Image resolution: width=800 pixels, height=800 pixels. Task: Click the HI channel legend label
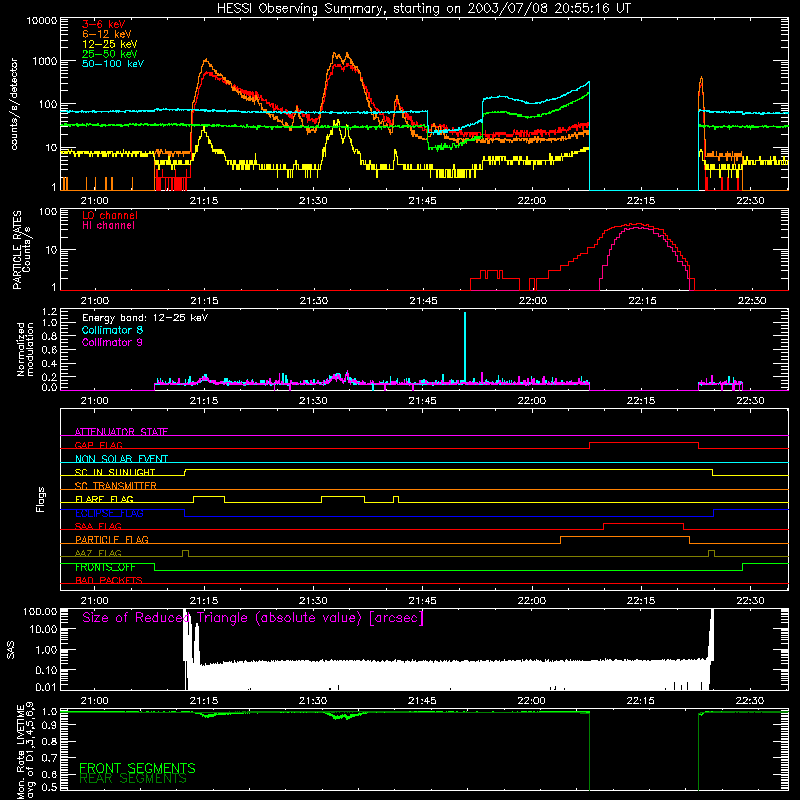[x=109, y=226]
